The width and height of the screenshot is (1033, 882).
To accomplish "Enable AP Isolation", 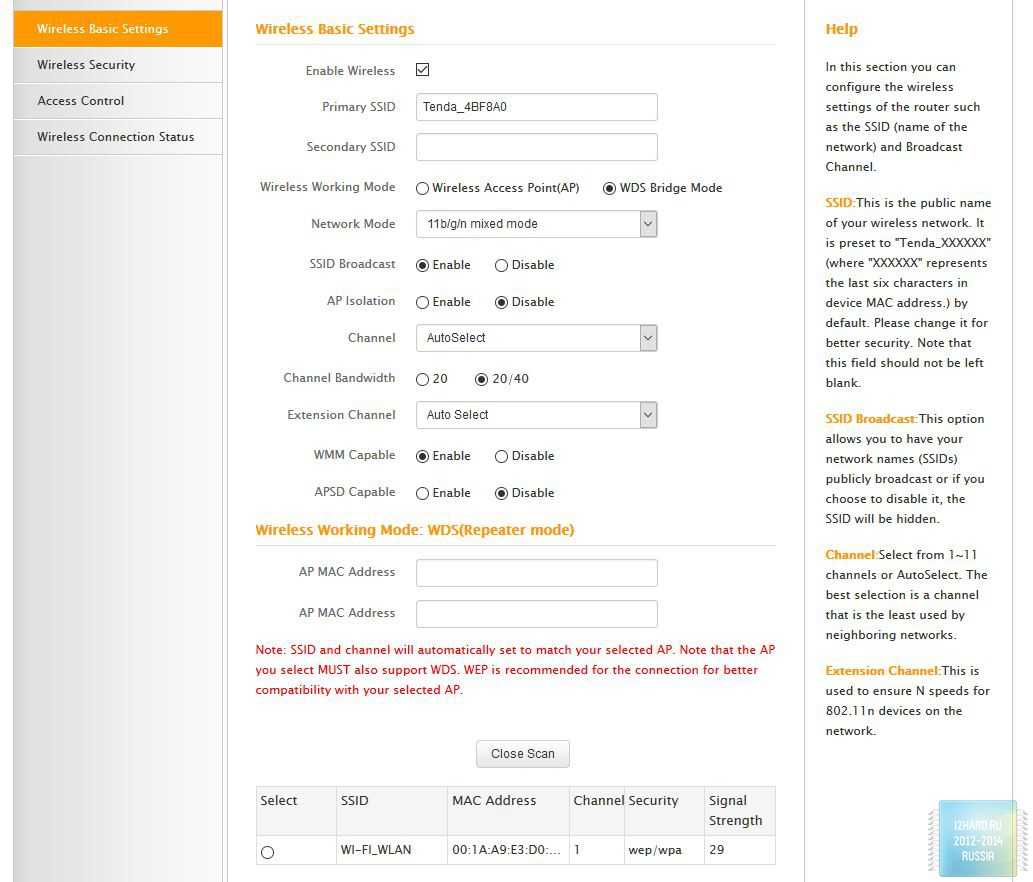I will [x=423, y=302].
